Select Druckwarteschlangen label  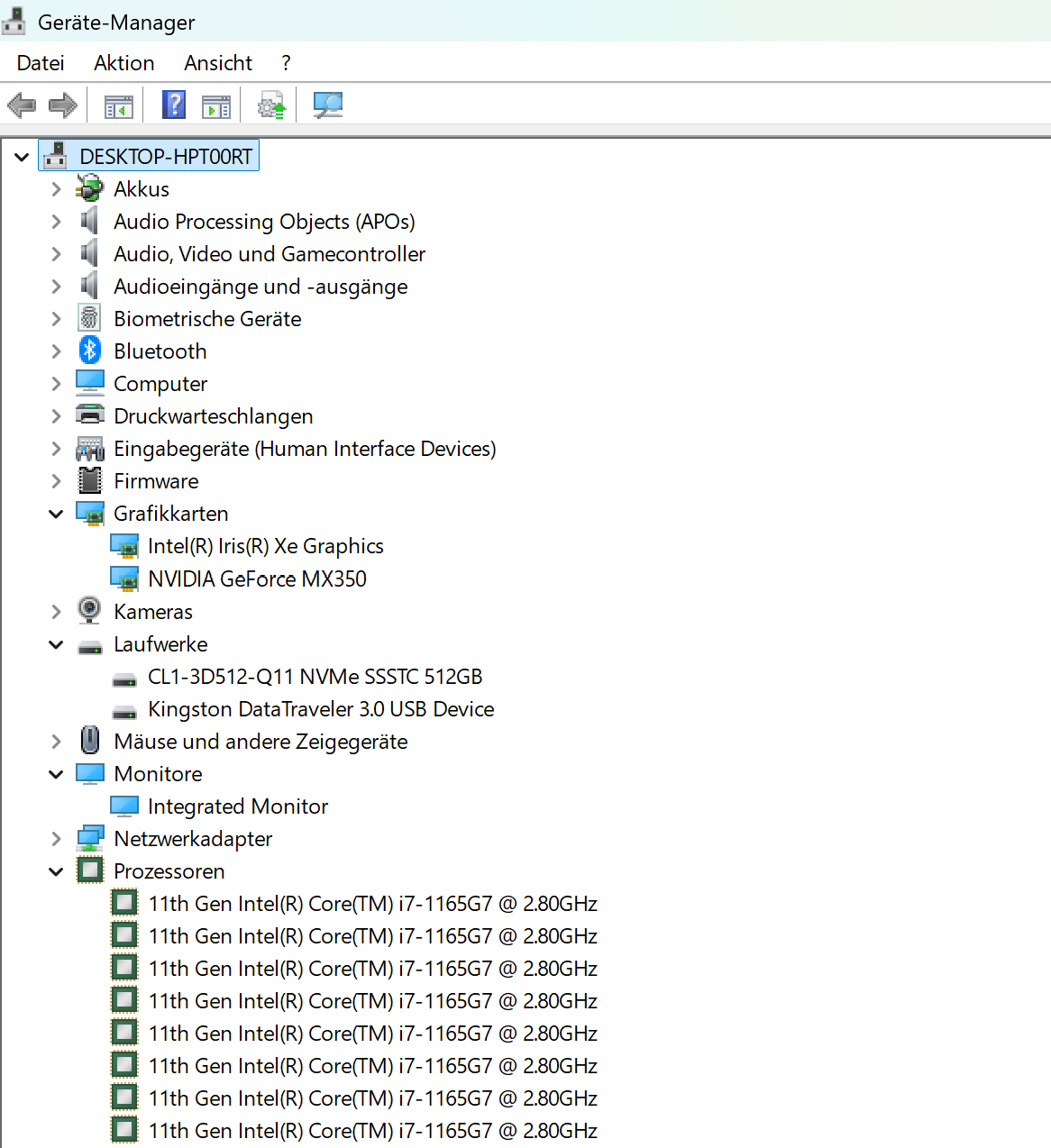[x=214, y=416]
